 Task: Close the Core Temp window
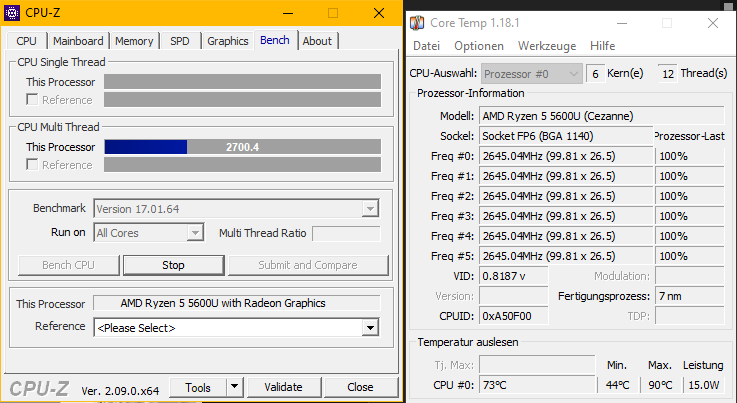pos(713,23)
